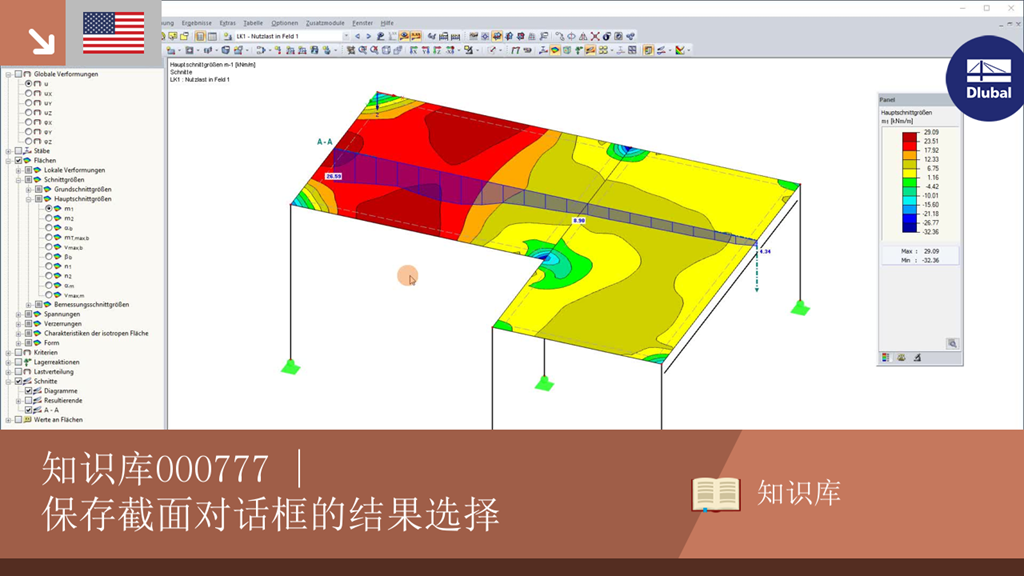Image resolution: width=1024 pixels, height=576 pixels.
Task: Select radio button n2
Action: click(x=49, y=276)
